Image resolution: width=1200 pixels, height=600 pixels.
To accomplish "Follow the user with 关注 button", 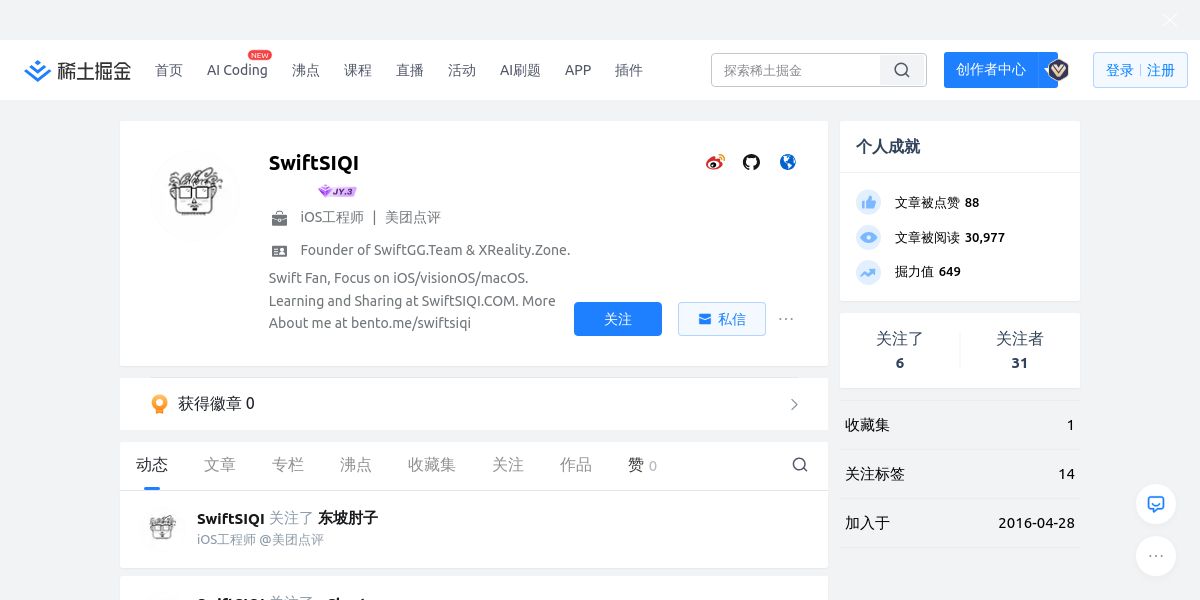I will pyautogui.click(x=618, y=319).
